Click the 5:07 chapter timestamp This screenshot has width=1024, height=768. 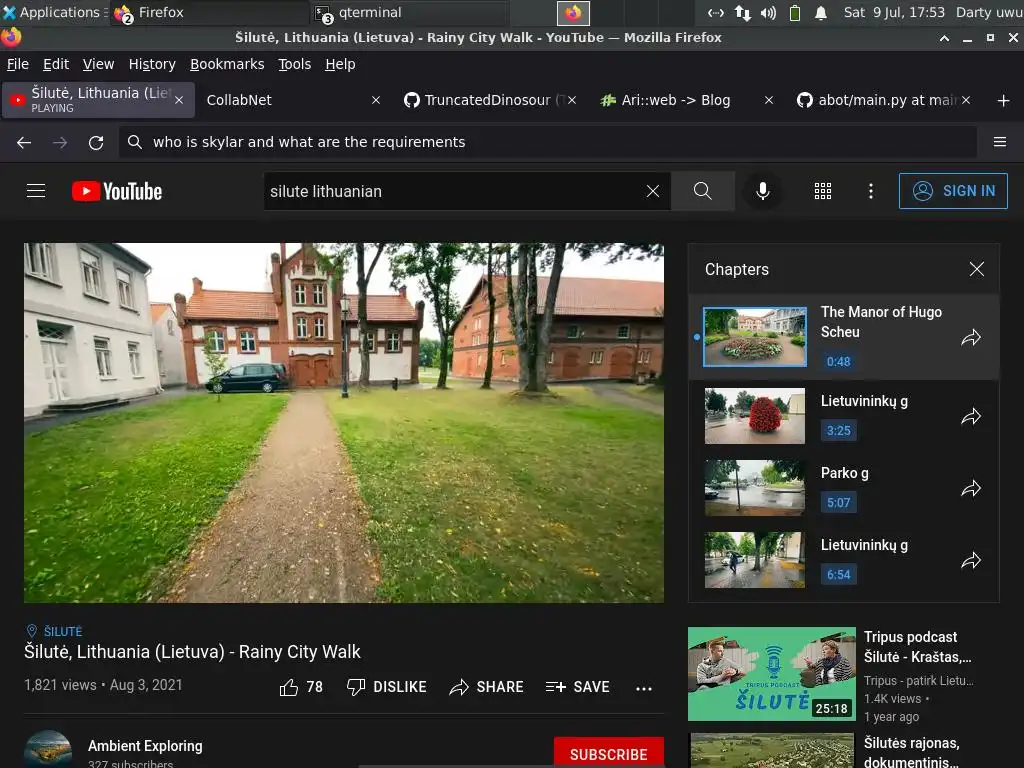click(x=839, y=502)
